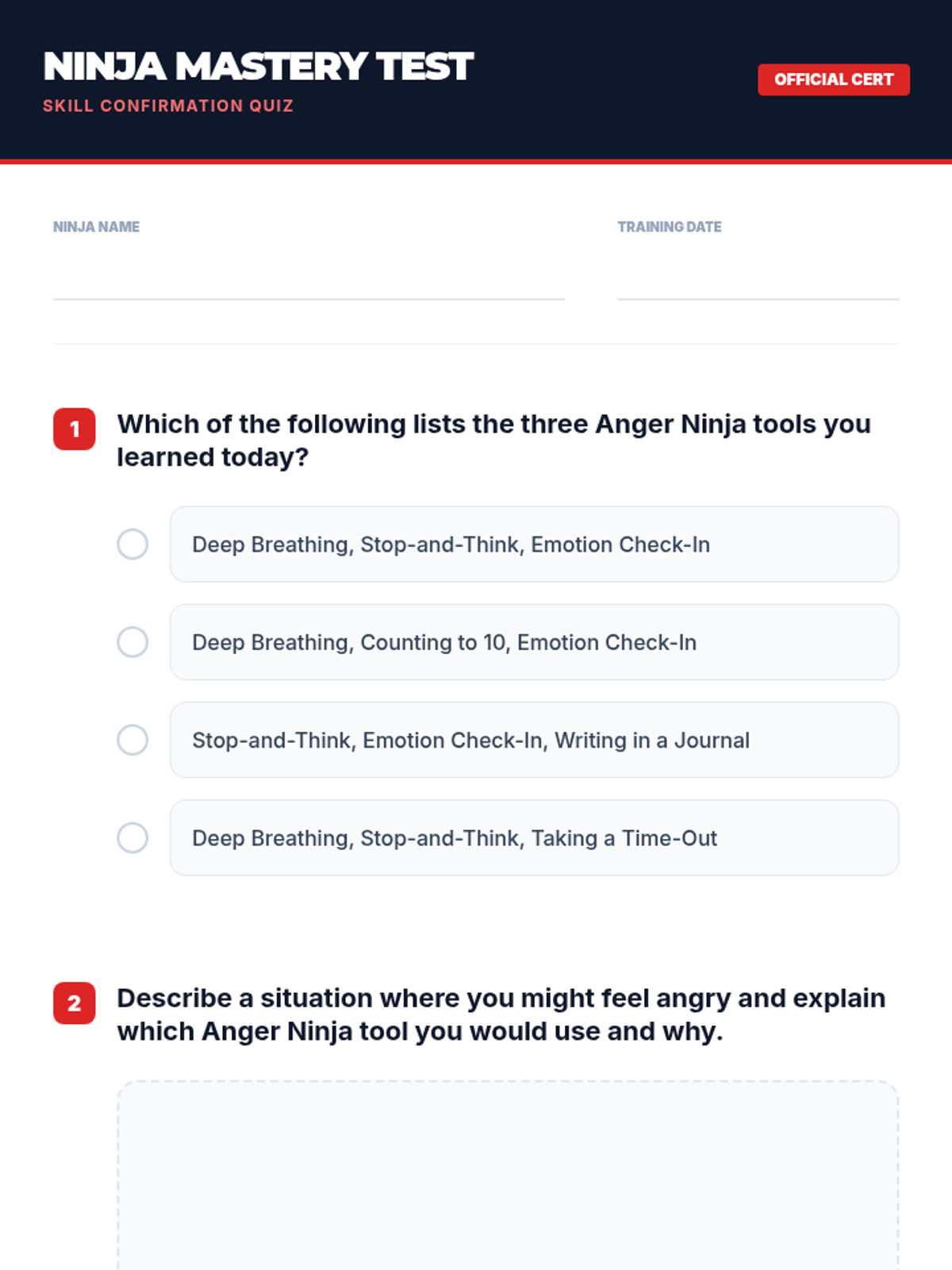Select answer box ending Writing in a Journal
952x1270 pixels.
[534, 740]
